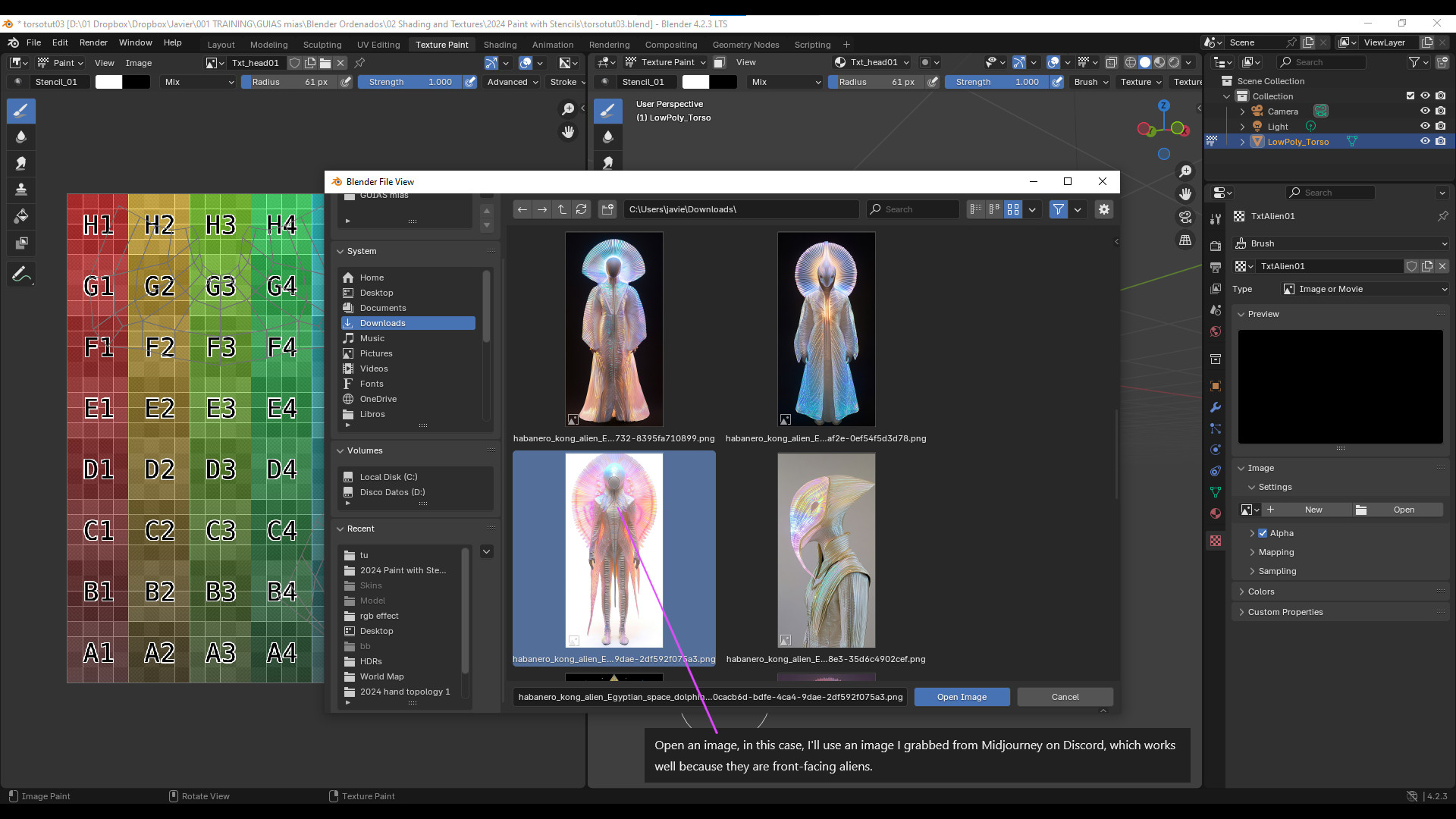The image size is (1456, 819).
Task: Expand the Custom Properties panel
Action: click(x=1285, y=612)
